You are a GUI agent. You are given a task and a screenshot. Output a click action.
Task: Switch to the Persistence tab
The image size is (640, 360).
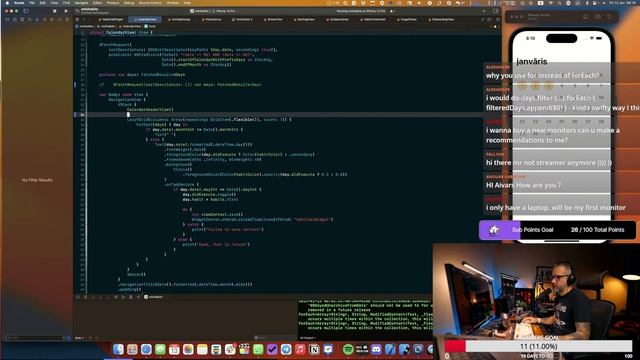point(211,19)
